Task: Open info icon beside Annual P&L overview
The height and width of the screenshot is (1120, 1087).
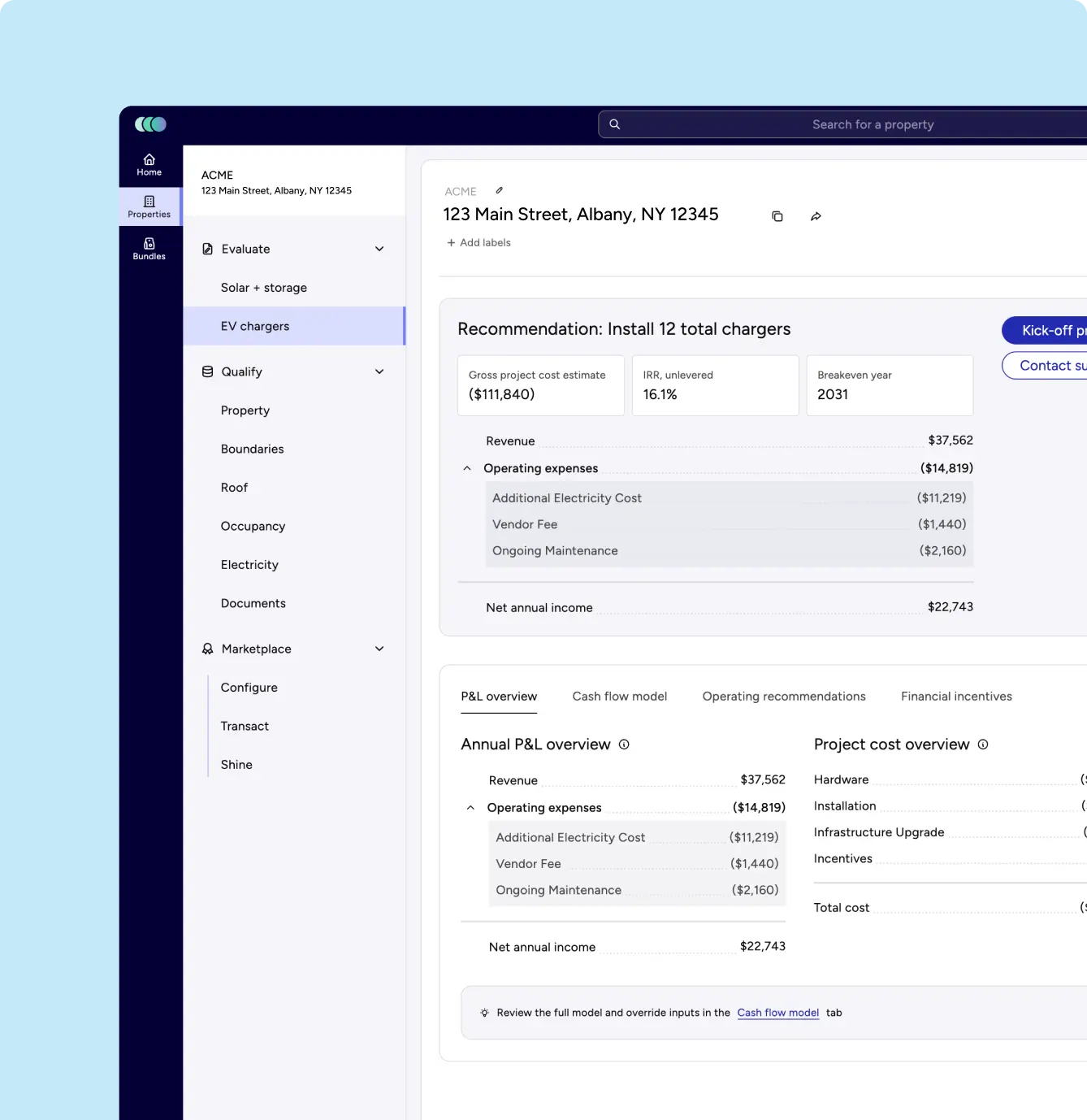Action: pos(624,744)
